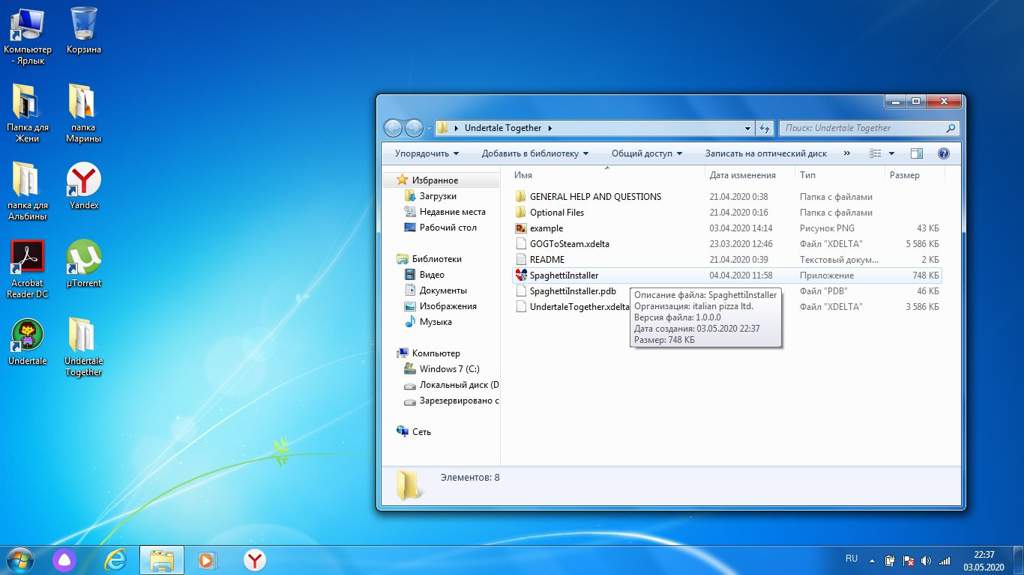Image resolution: width=1024 pixels, height=575 pixels.
Task: Open the Explorer help question icon
Action: [x=943, y=154]
